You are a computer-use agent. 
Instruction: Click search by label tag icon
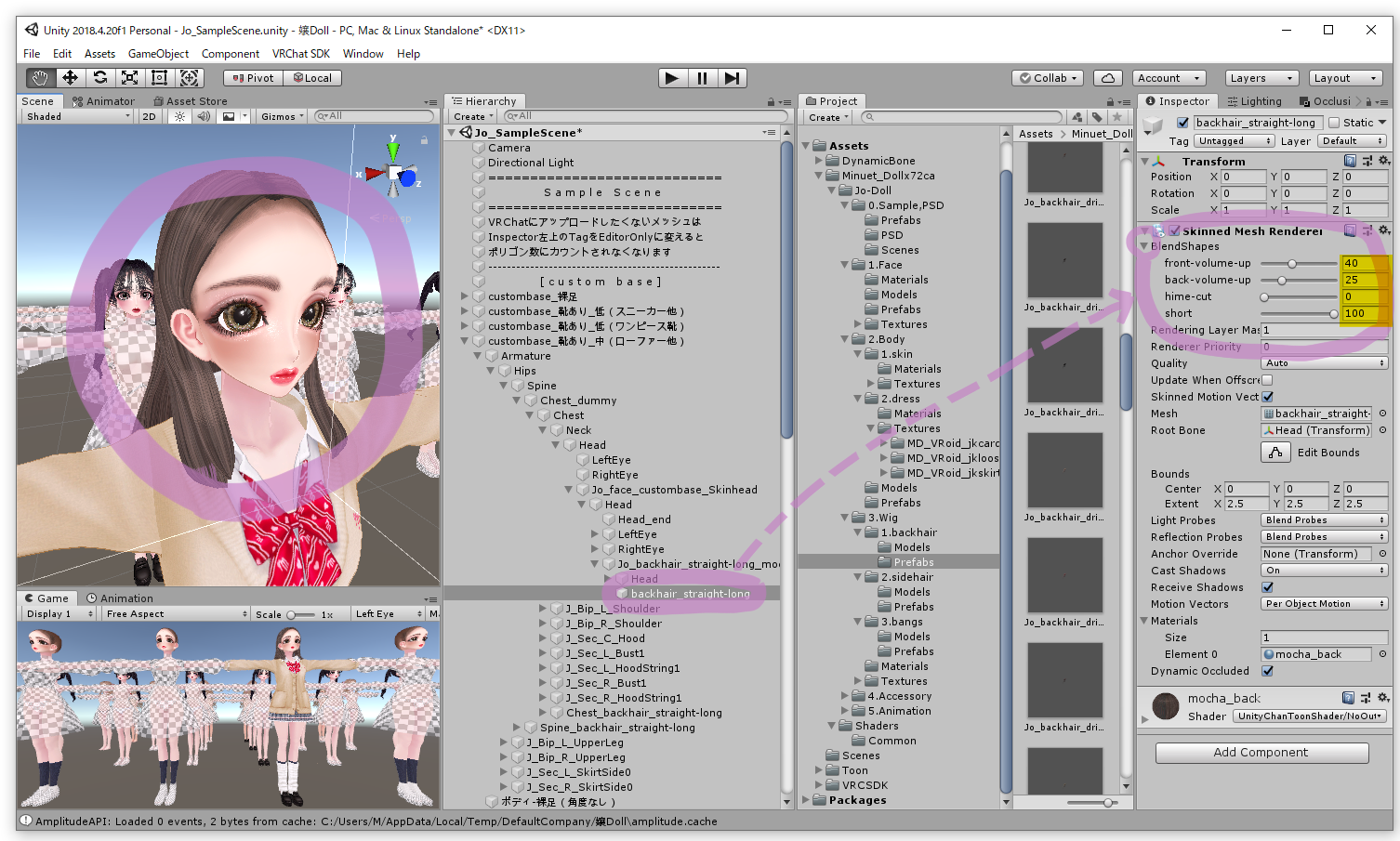[1097, 117]
